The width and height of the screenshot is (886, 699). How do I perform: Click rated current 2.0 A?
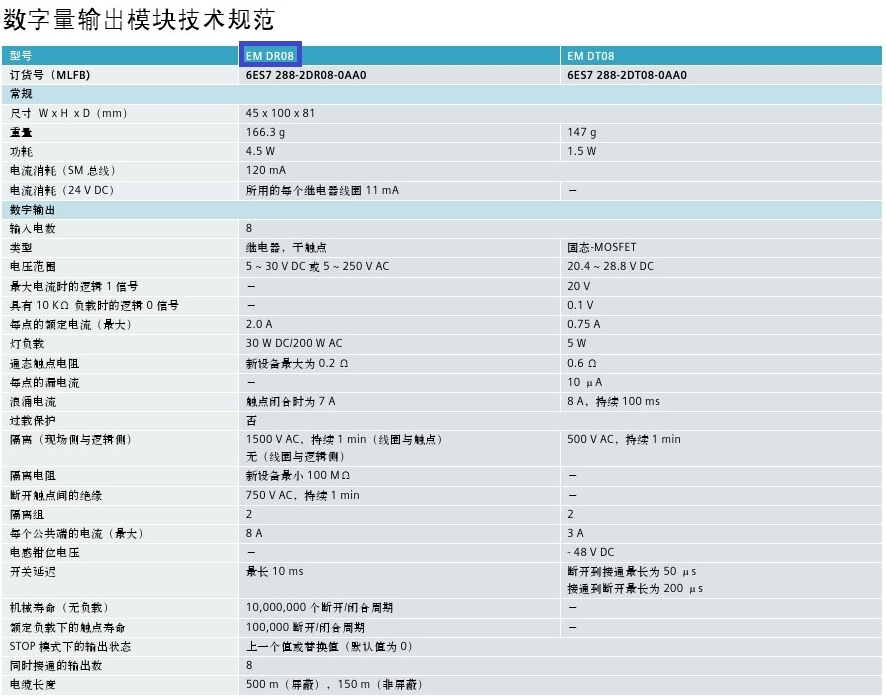(x=259, y=324)
